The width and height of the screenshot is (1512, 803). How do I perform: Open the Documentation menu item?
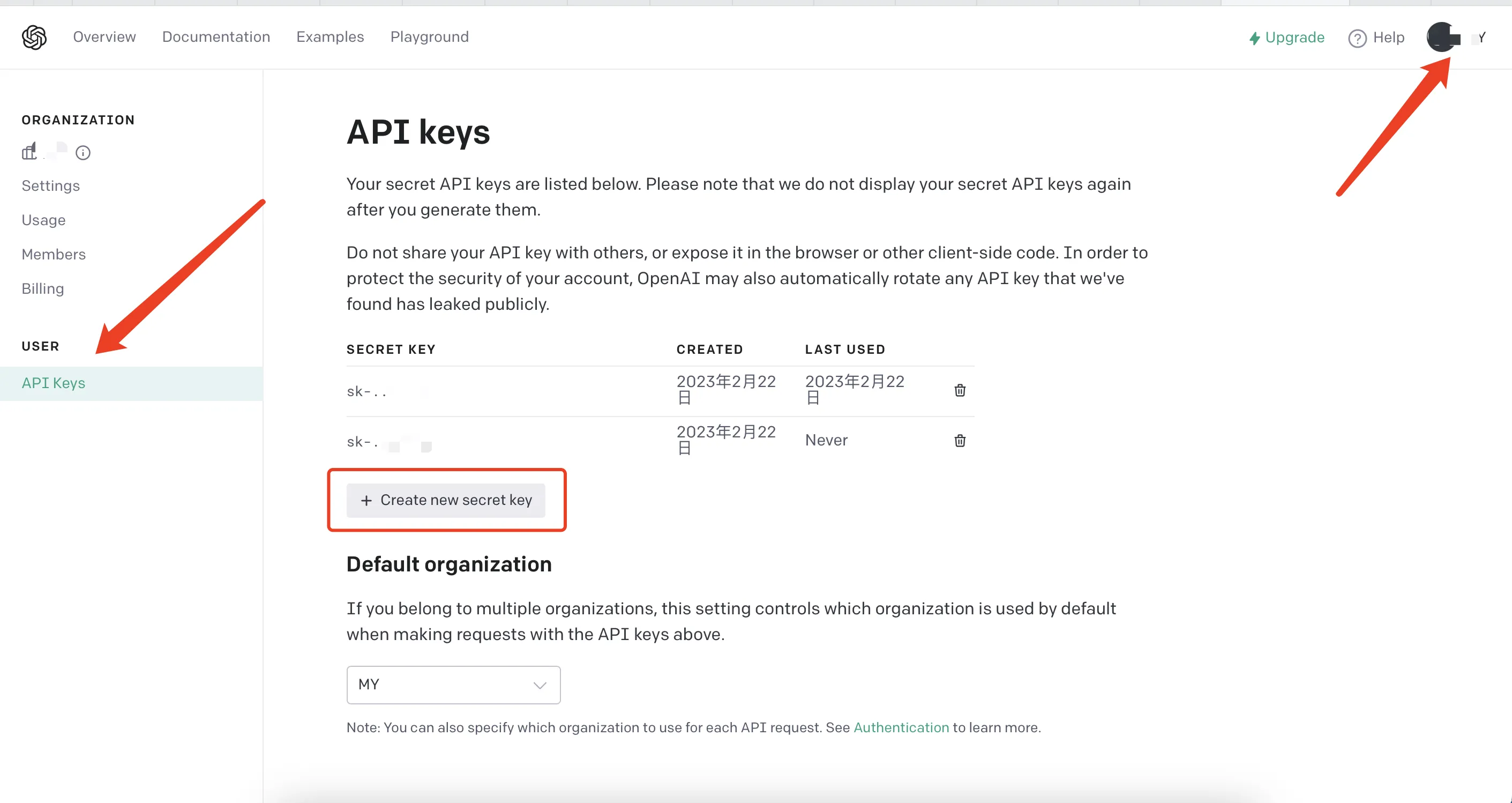(x=216, y=37)
